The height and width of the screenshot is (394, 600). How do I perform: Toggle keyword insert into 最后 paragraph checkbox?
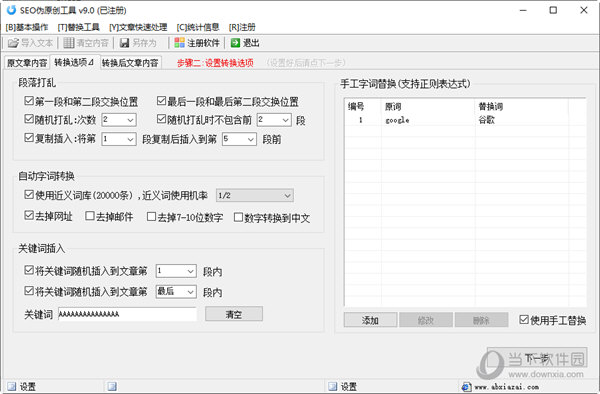click(x=29, y=291)
